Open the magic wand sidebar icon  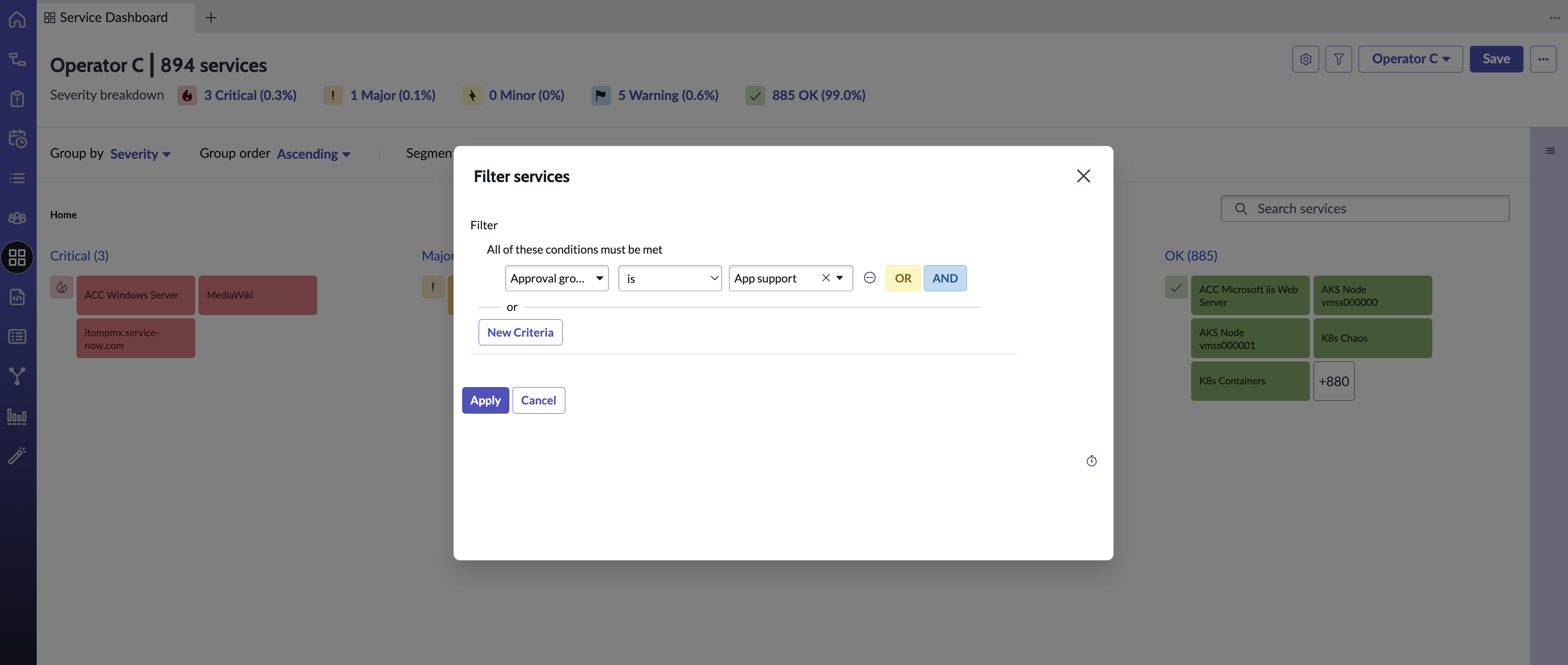pyautogui.click(x=17, y=455)
